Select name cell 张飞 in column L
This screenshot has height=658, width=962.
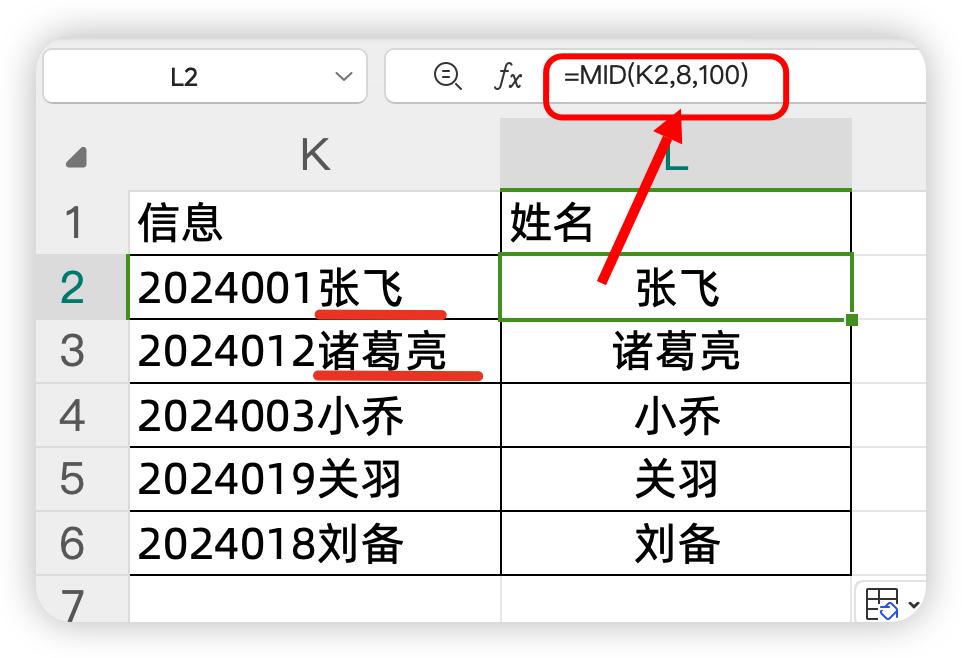[x=676, y=287]
